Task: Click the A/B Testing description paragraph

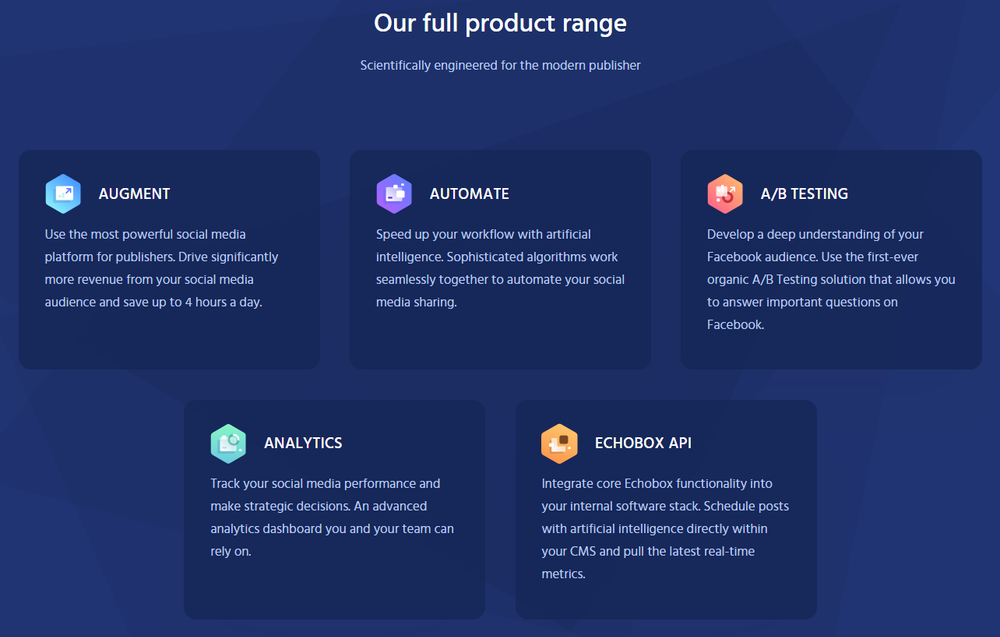Action: (831, 279)
